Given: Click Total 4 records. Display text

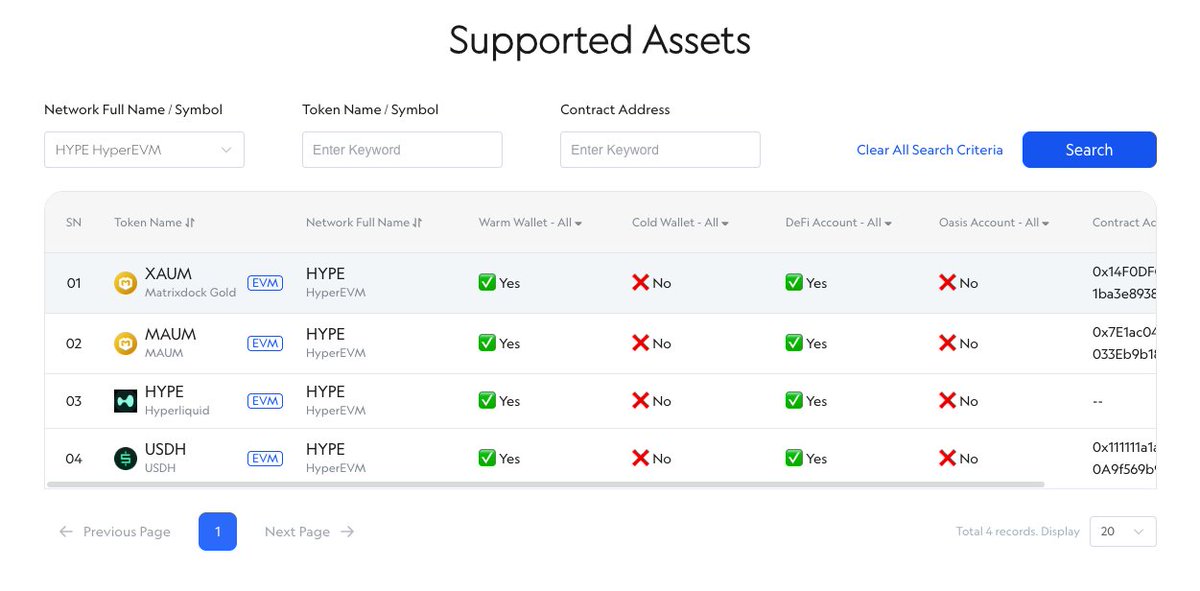Looking at the screenshot, I should pyautogui.click(x=1018, y=532).
